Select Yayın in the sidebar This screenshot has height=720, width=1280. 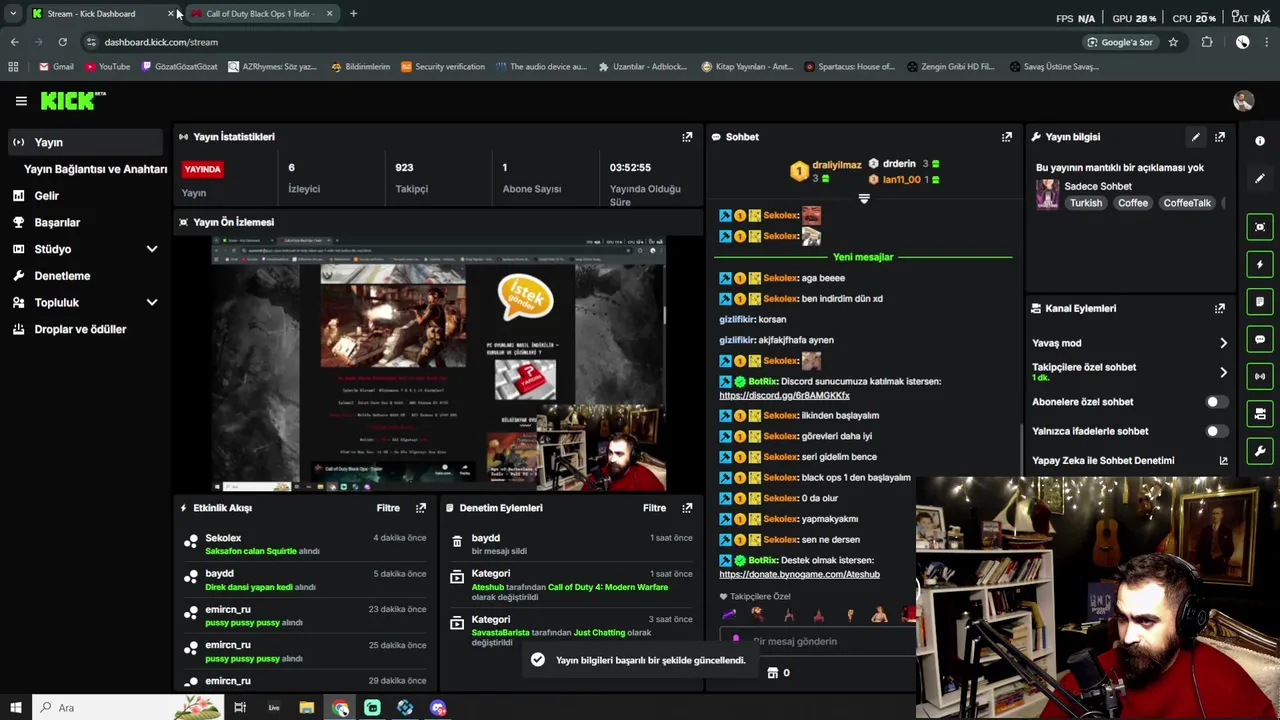85,142
